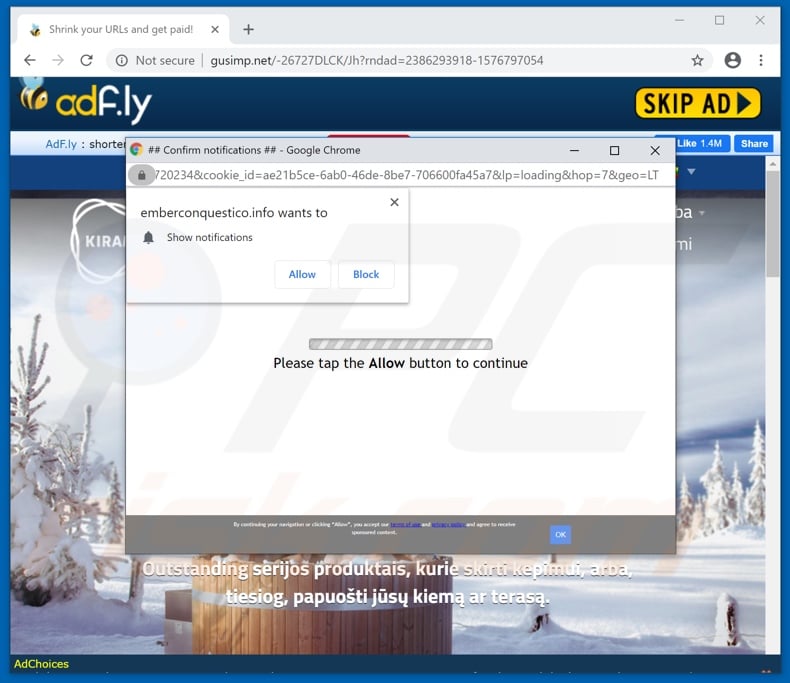Click the blue OK button in footer
Screen dimensions: 790x683
click(560, 534)
